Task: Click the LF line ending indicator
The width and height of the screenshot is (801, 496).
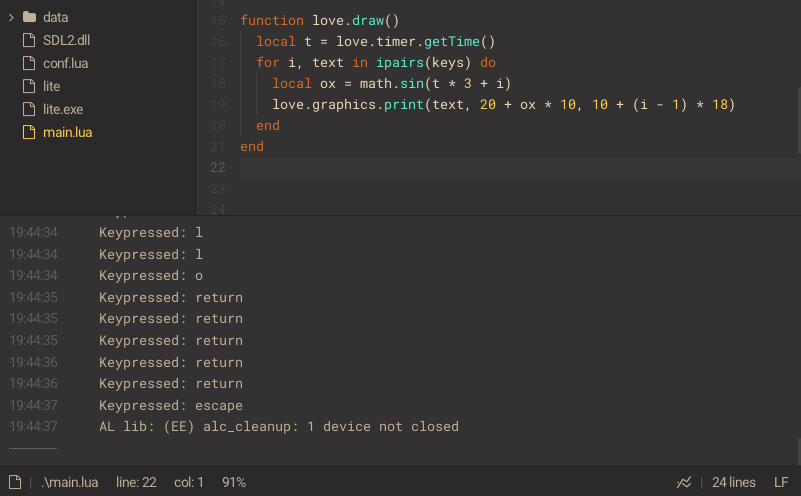Action: point(781,482)
